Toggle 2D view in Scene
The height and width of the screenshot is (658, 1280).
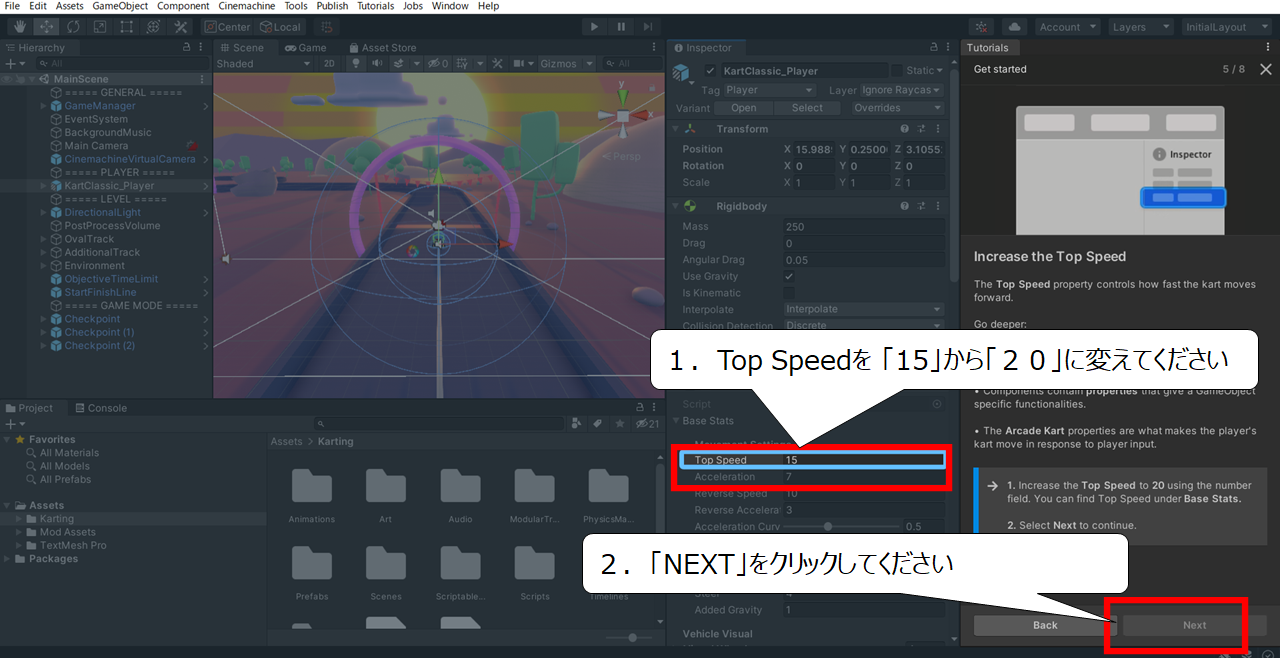pos(329,63)
